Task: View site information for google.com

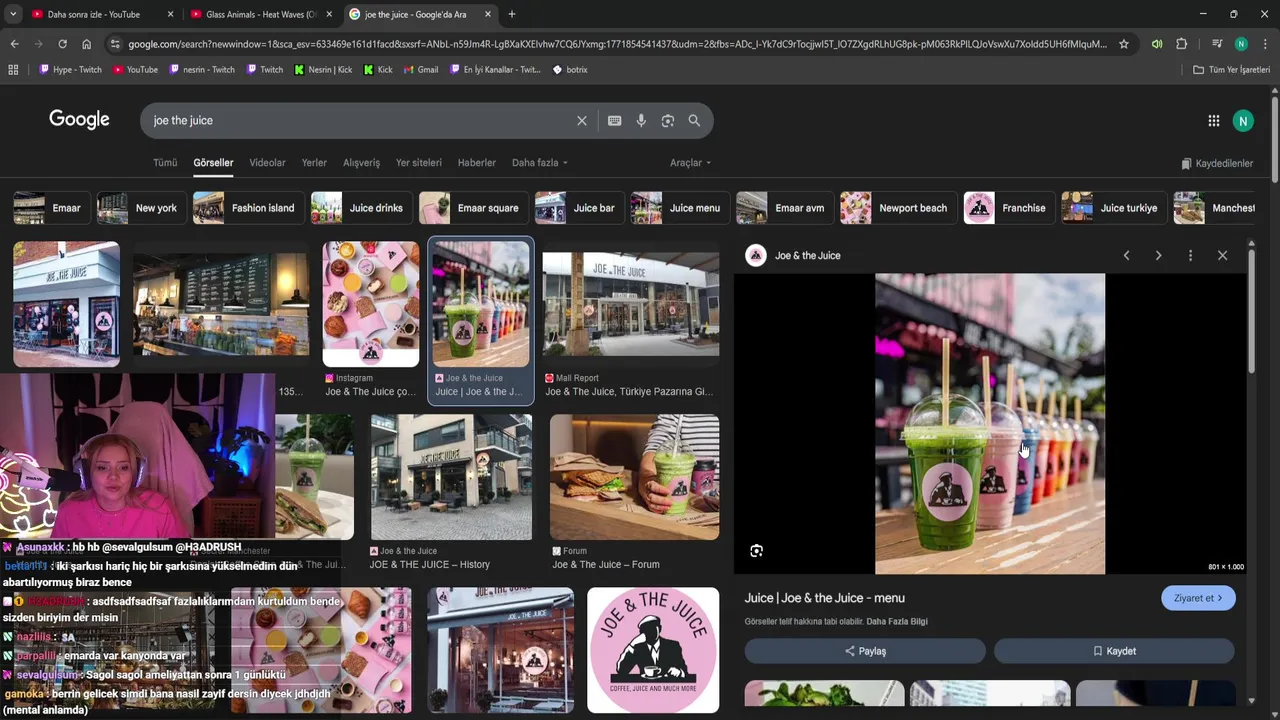Action: pos(115,44)
